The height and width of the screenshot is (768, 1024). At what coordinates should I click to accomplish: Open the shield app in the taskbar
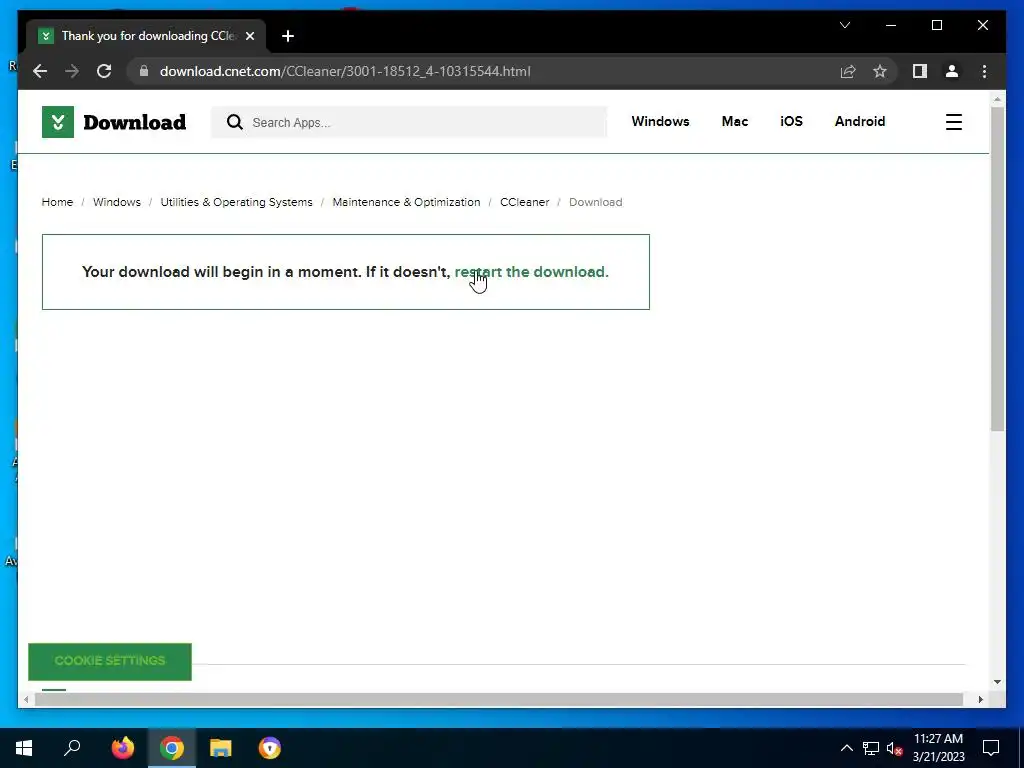click(x=270, y=748)
